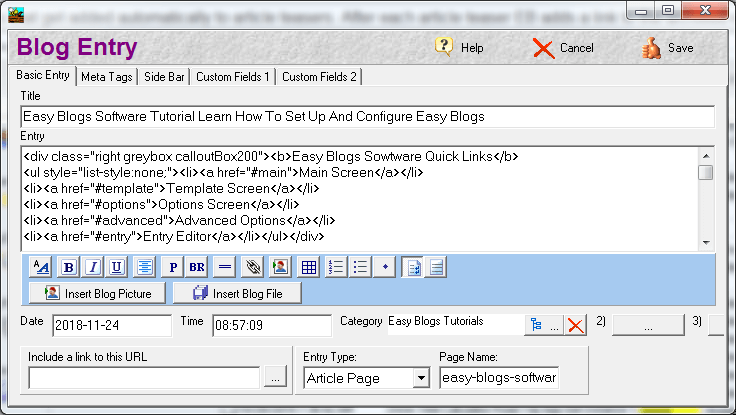
Task: Insert a single bullet item
Action: 385,268
